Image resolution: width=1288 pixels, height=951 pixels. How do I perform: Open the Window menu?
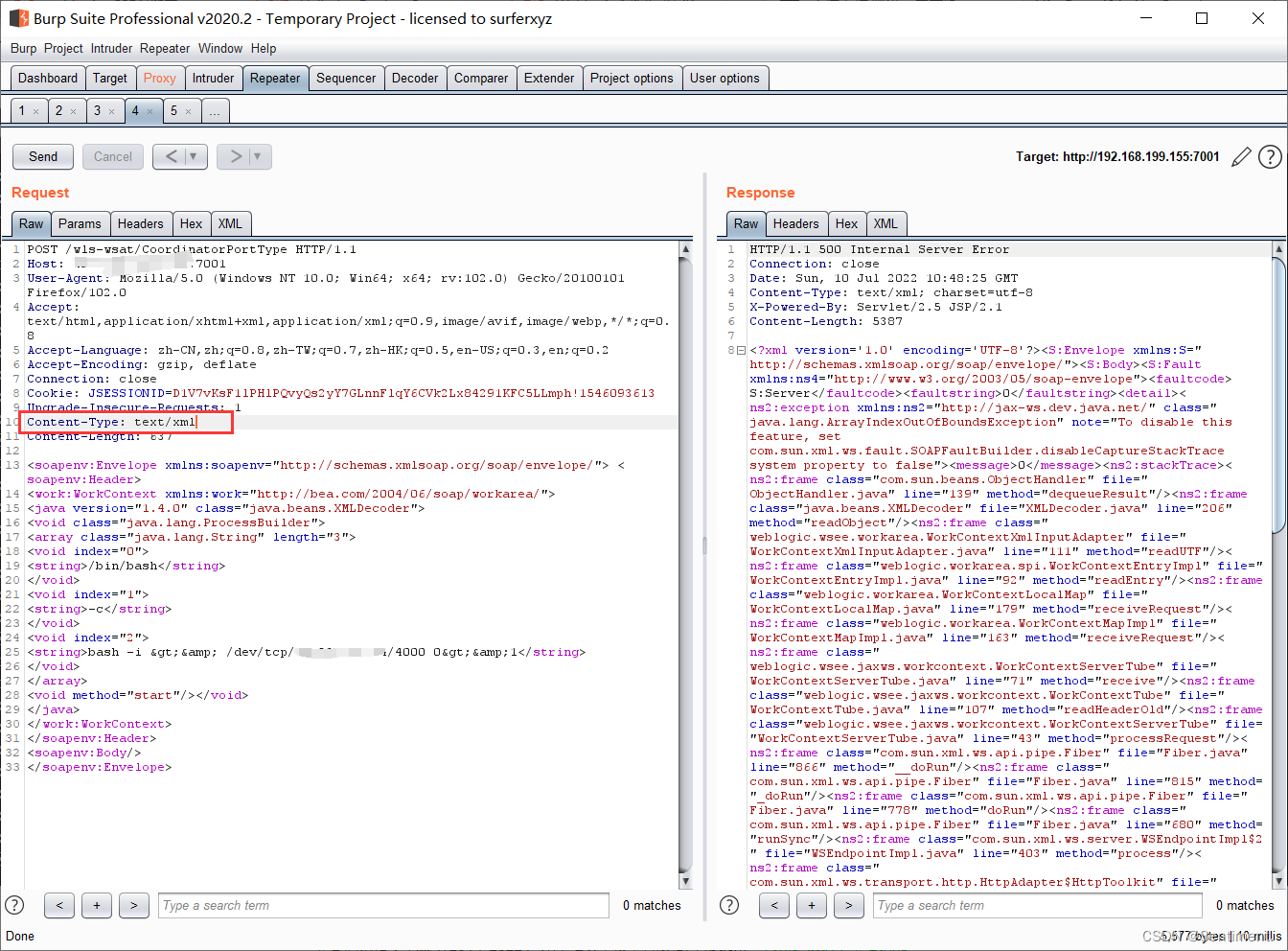220,48
